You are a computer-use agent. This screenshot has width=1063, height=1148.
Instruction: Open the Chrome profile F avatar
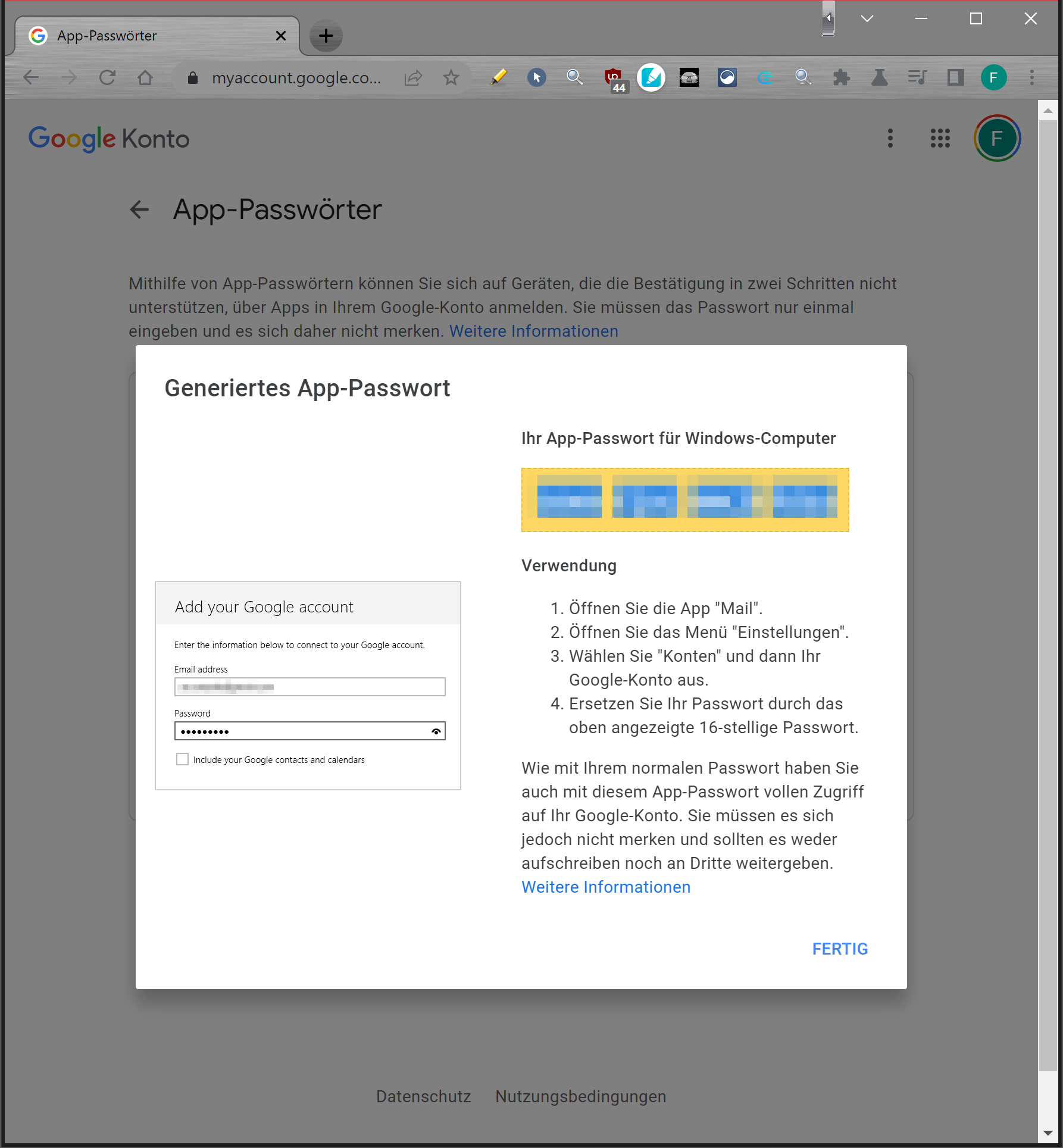coord(994,77)
